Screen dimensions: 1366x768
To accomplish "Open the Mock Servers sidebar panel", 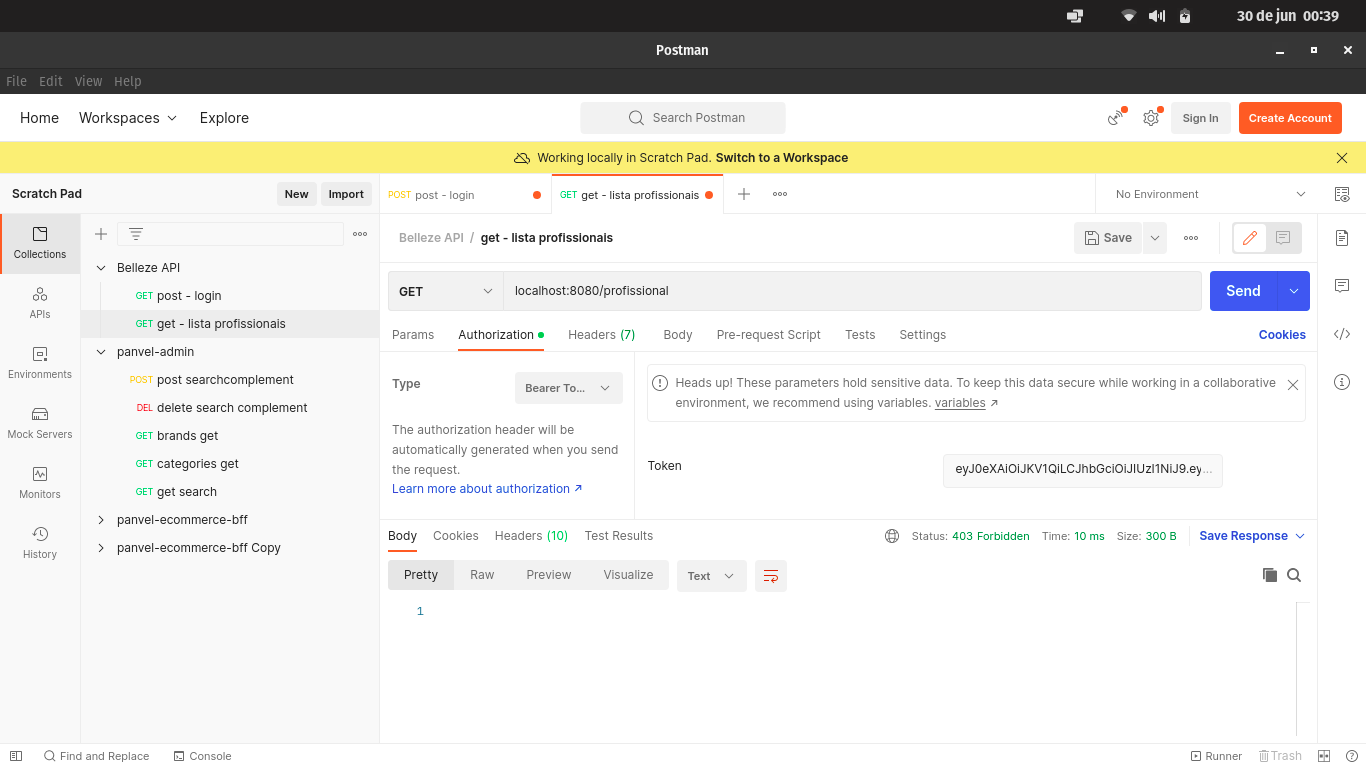I will click(x=40, y=423).
